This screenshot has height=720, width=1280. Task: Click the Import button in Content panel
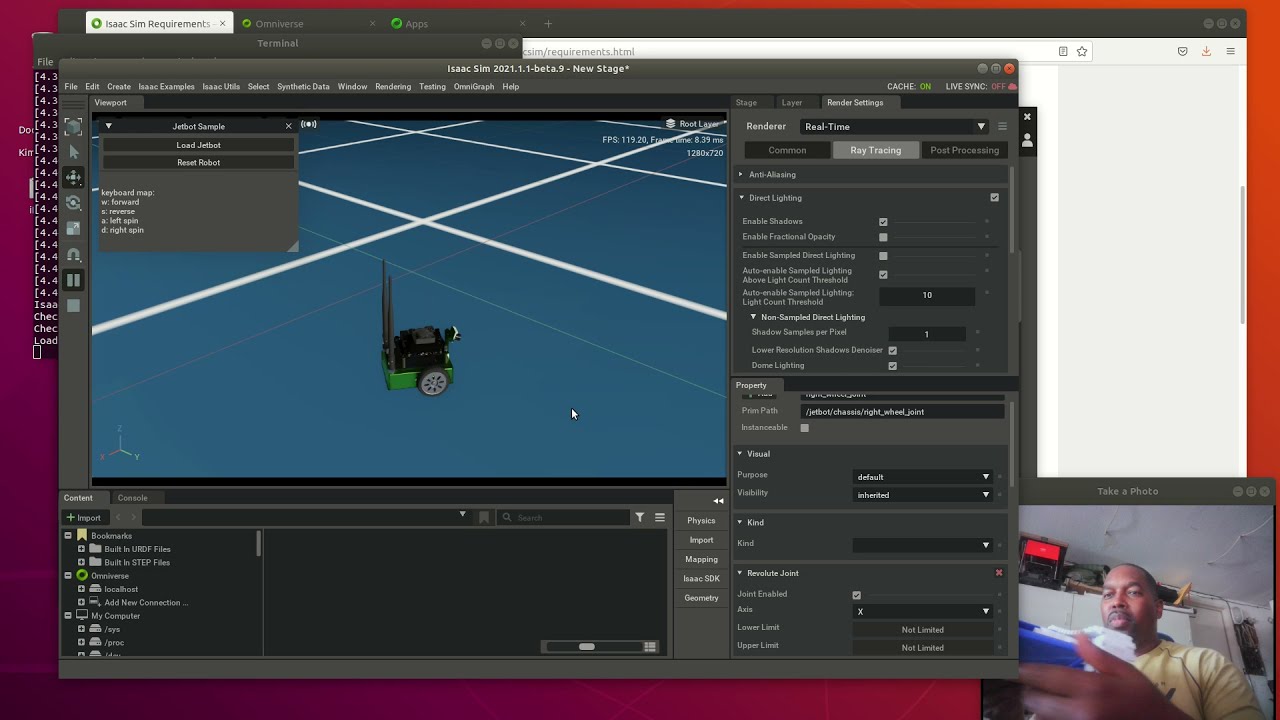[x=83, y=518]
